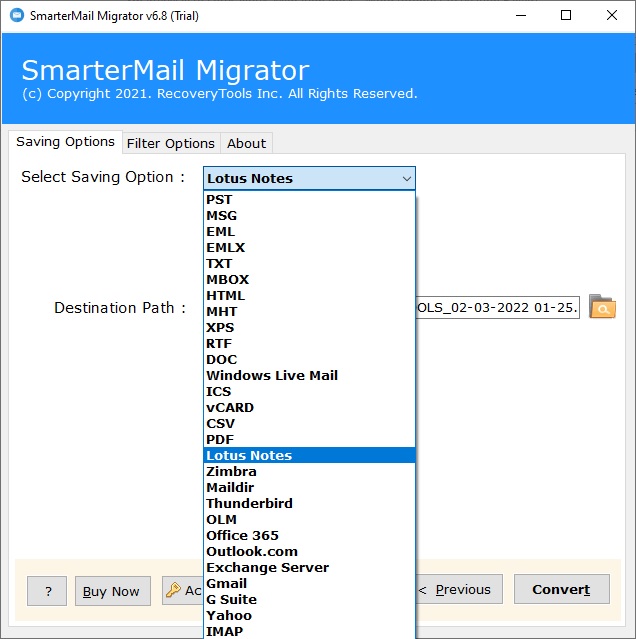Minimize the SmarterMail Migrator window
The height and width of the screenshot is (639, 636).
(521, 15)
